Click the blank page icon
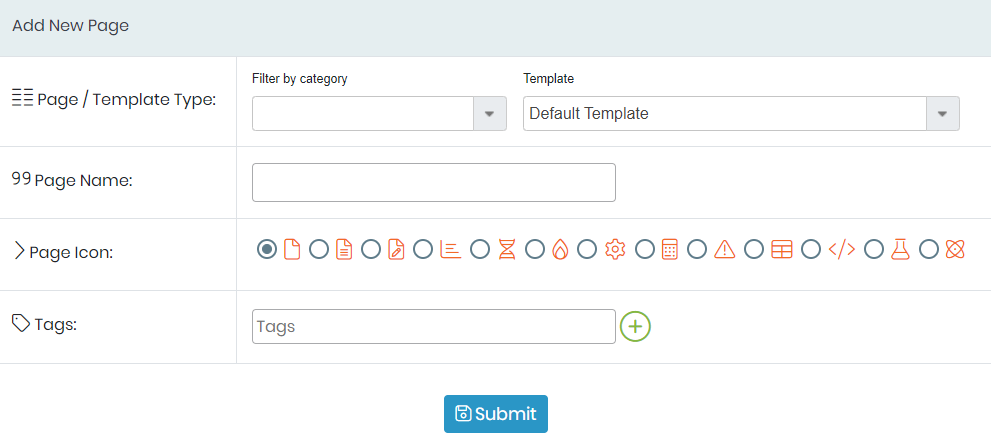Image resolution: width=991 pixels, height=442 pixels. click(x=291, y=249)
